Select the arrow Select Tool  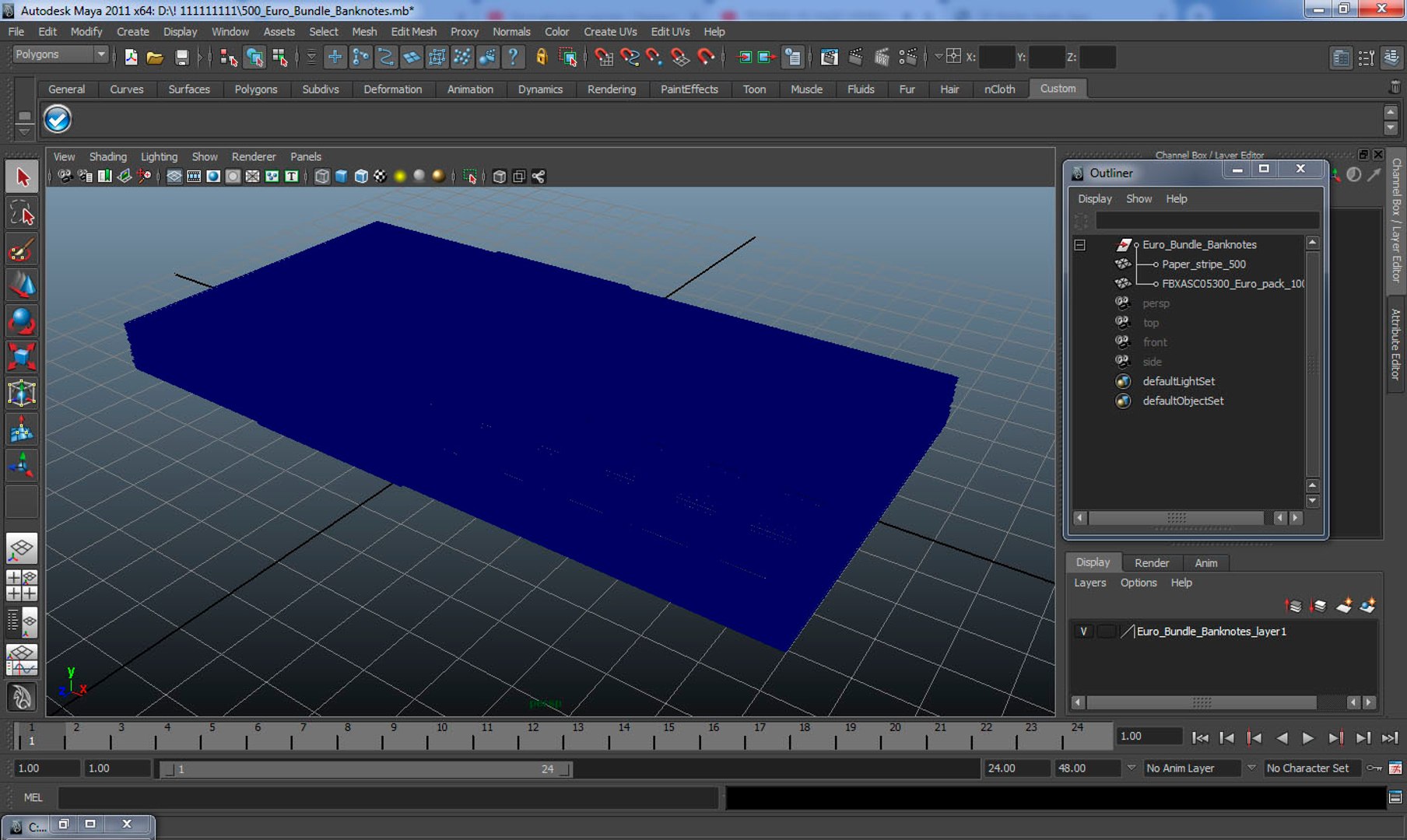(x=22, y=177)
